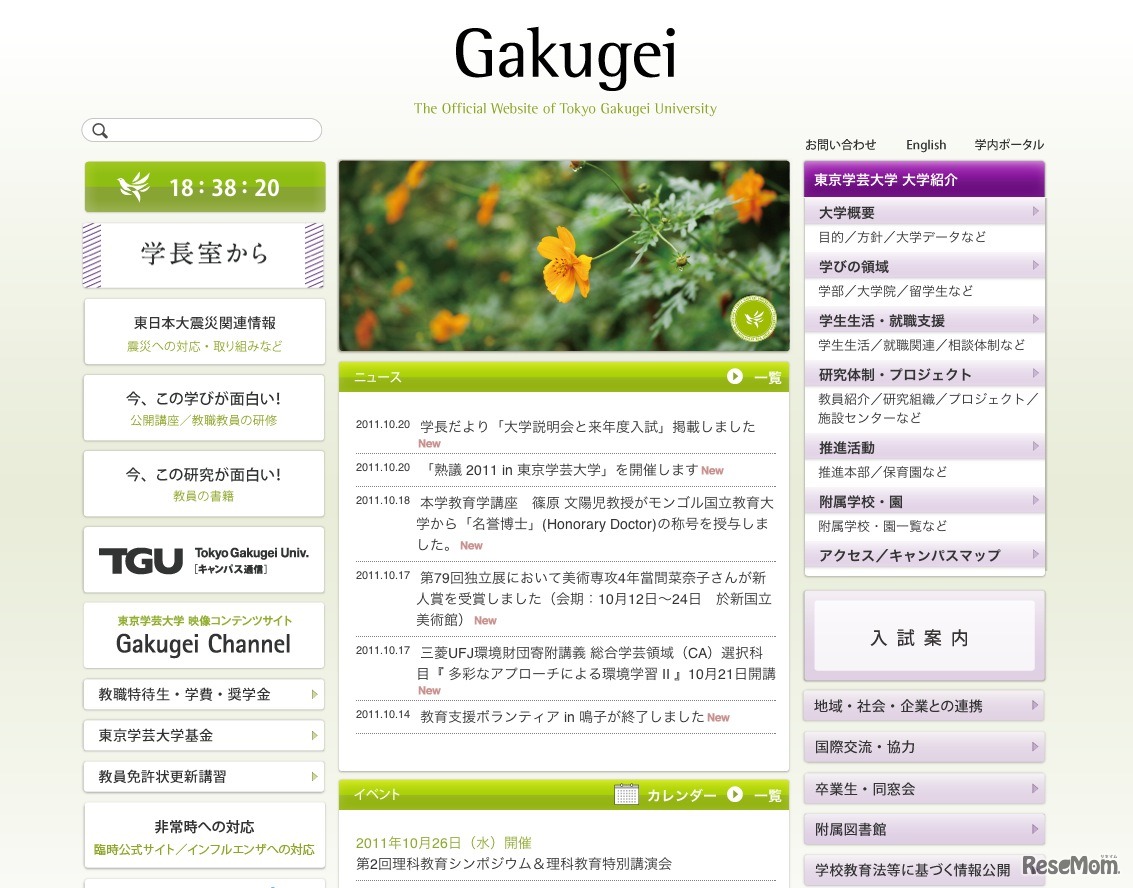Expand 附属学校・園 arrow
Image resolution: width=1133 pixels, height=888 pixels.
tap(1035, 500)
